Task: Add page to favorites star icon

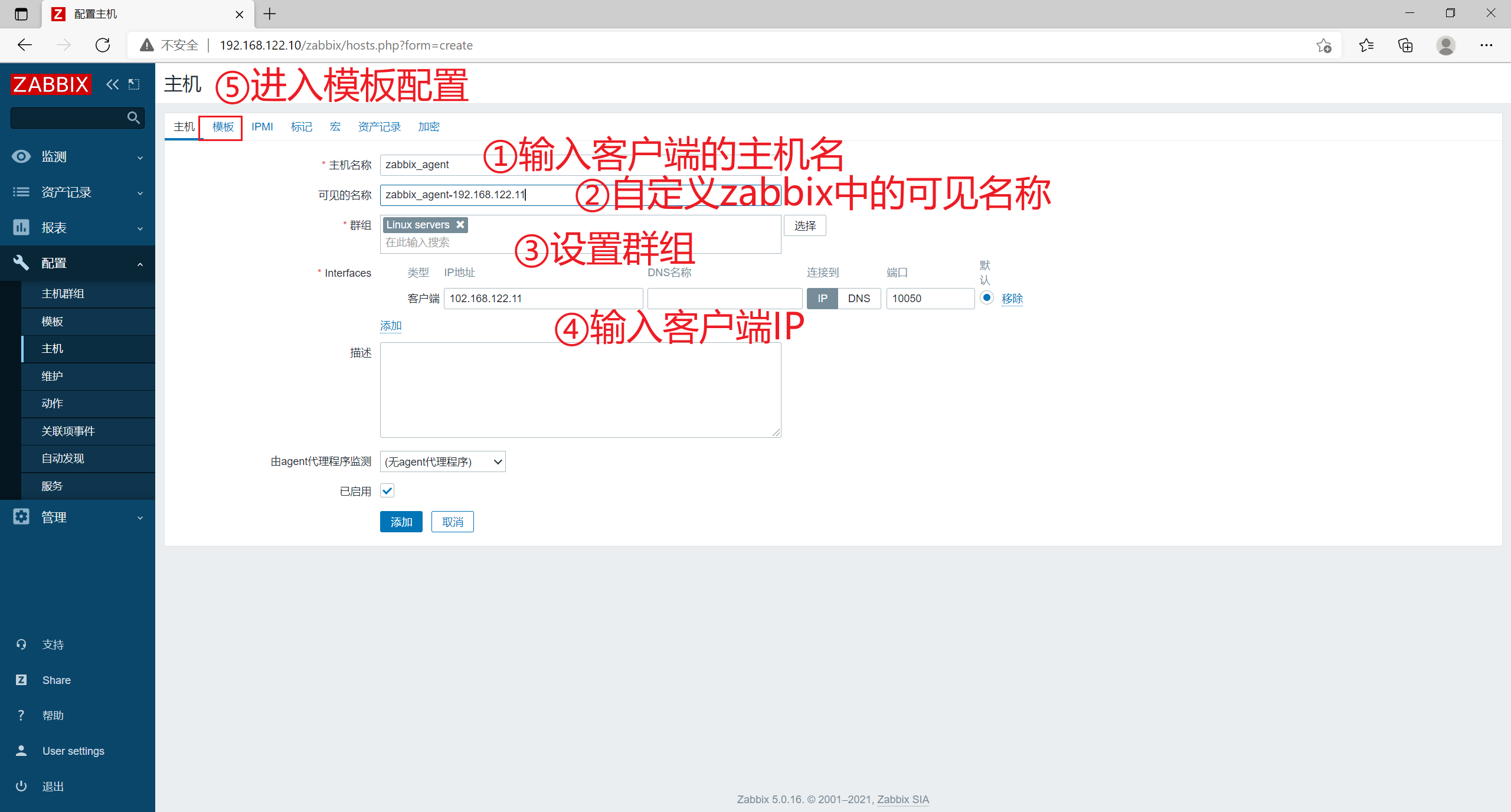Action: pyautogui.click(x=1323, y=45)
